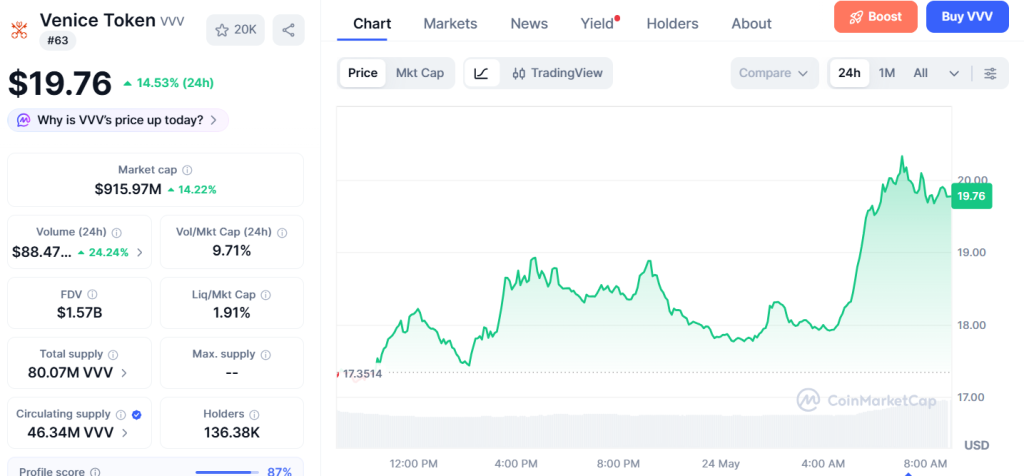
Task: Switch to TradingView chart mode
Action: pos(557,73)
